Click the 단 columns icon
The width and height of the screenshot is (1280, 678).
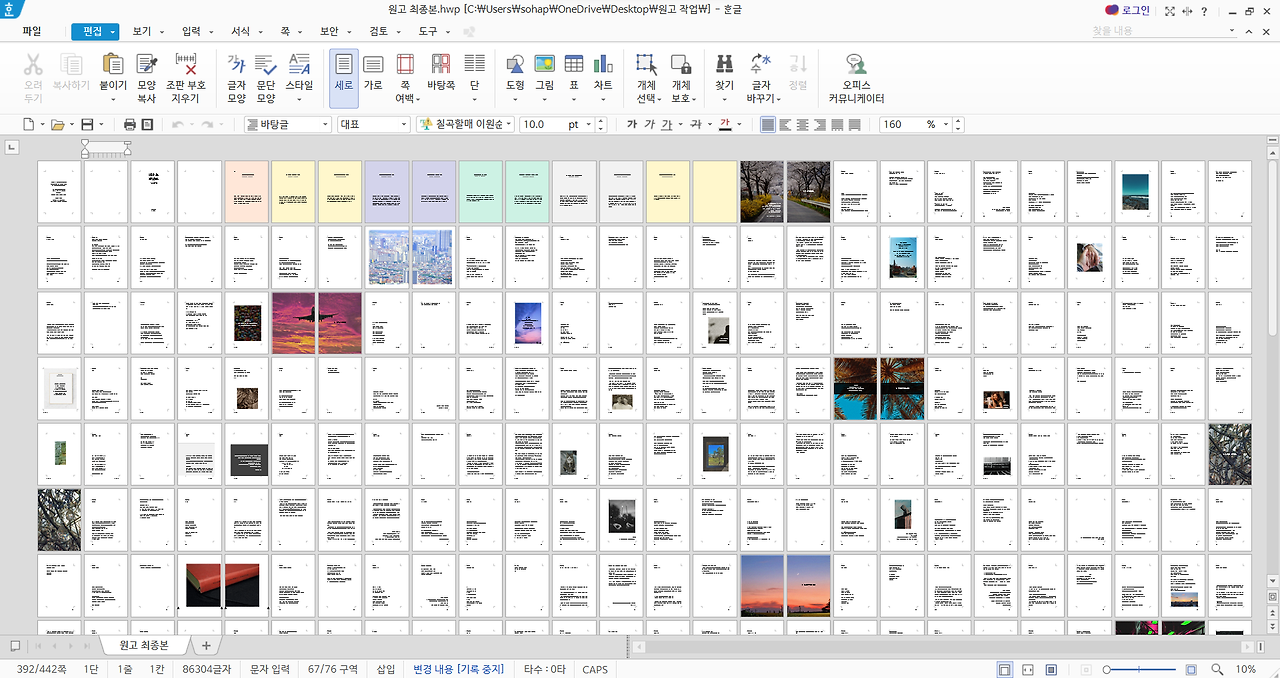coord(475,65)
